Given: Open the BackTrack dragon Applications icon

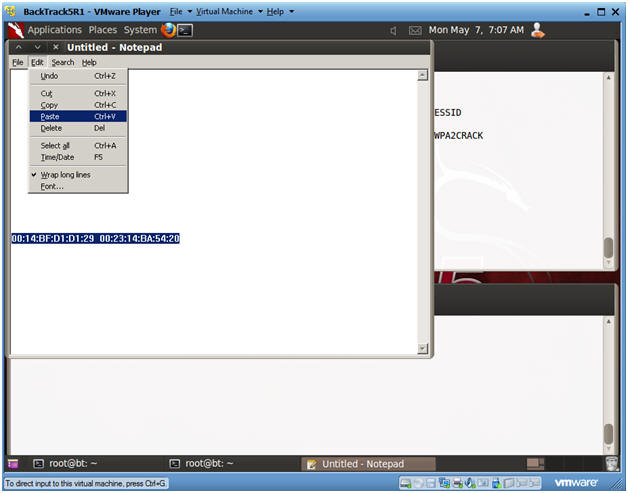Looking at the screenshot, I should (x=16, y=30).
